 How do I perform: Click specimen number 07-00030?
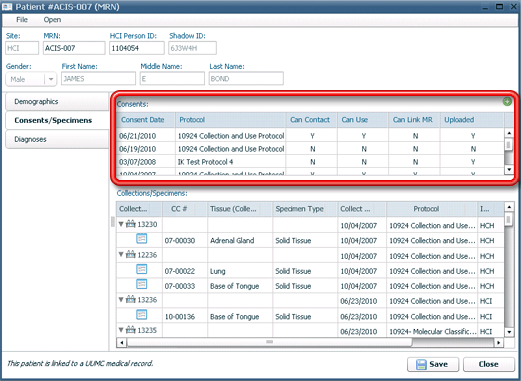point(180,241)
